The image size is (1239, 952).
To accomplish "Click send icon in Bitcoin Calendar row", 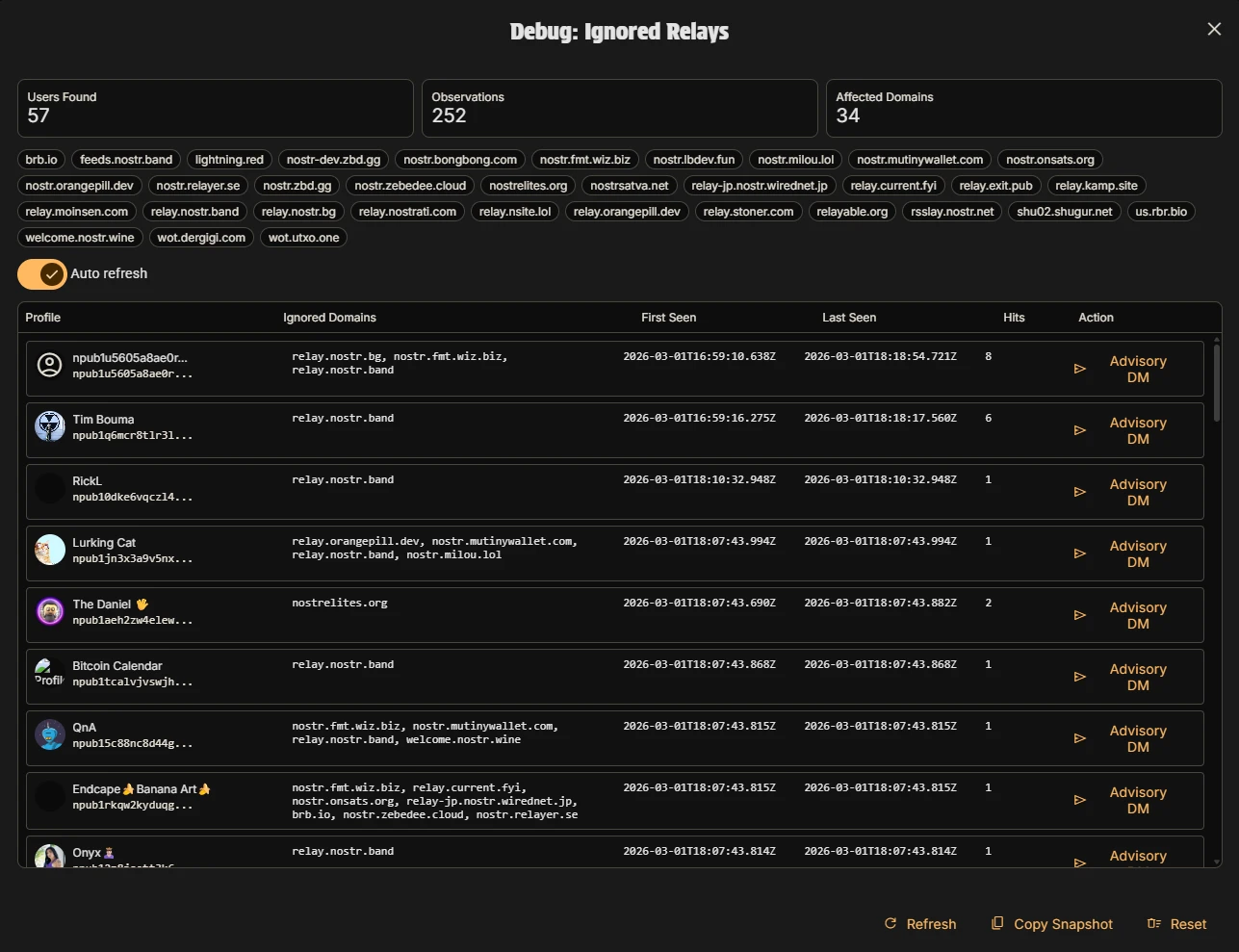I will (x=1079, y=677).
